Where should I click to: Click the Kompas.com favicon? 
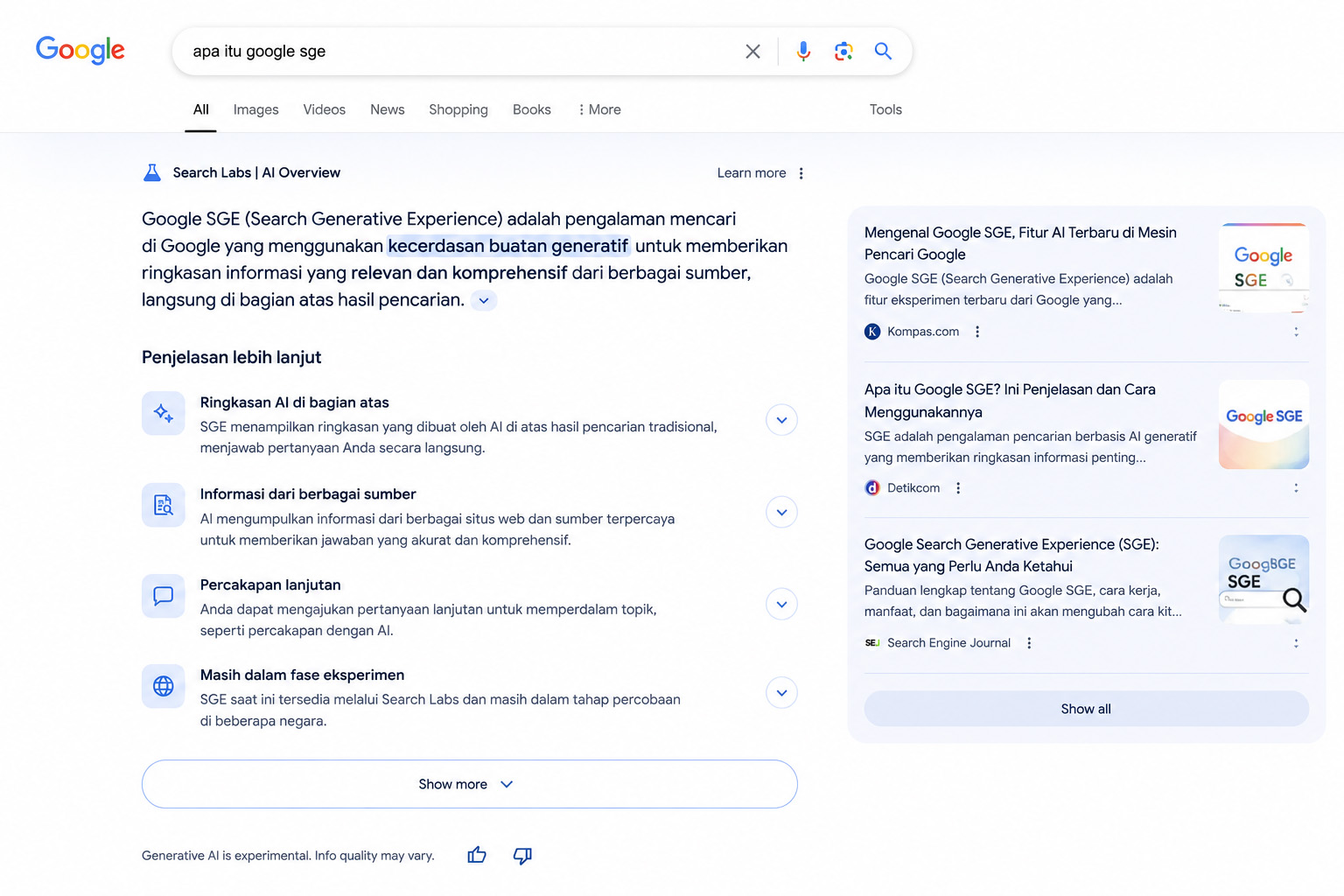pos(872,332)
